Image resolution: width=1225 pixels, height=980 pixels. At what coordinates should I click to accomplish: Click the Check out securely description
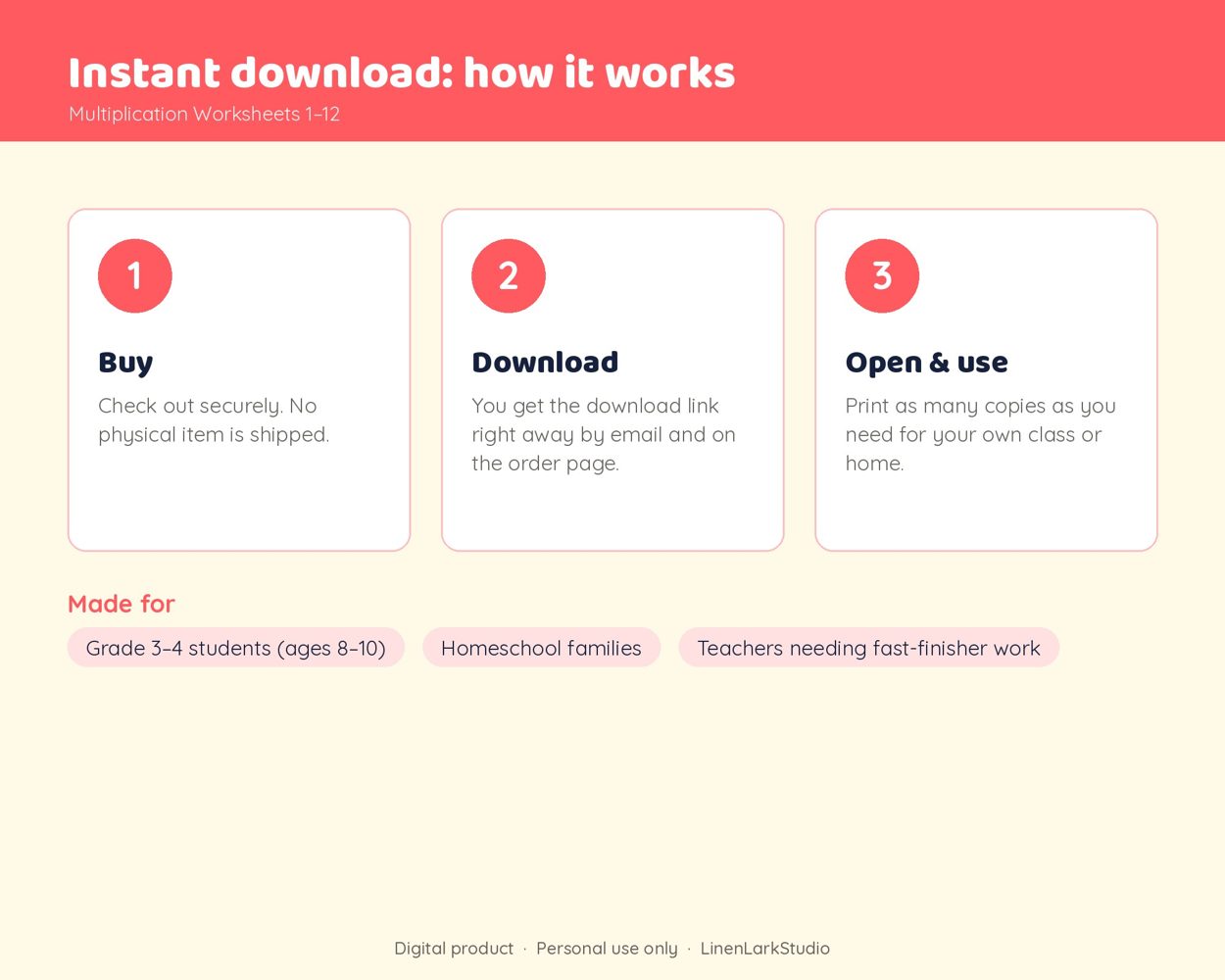click(214, 420)
